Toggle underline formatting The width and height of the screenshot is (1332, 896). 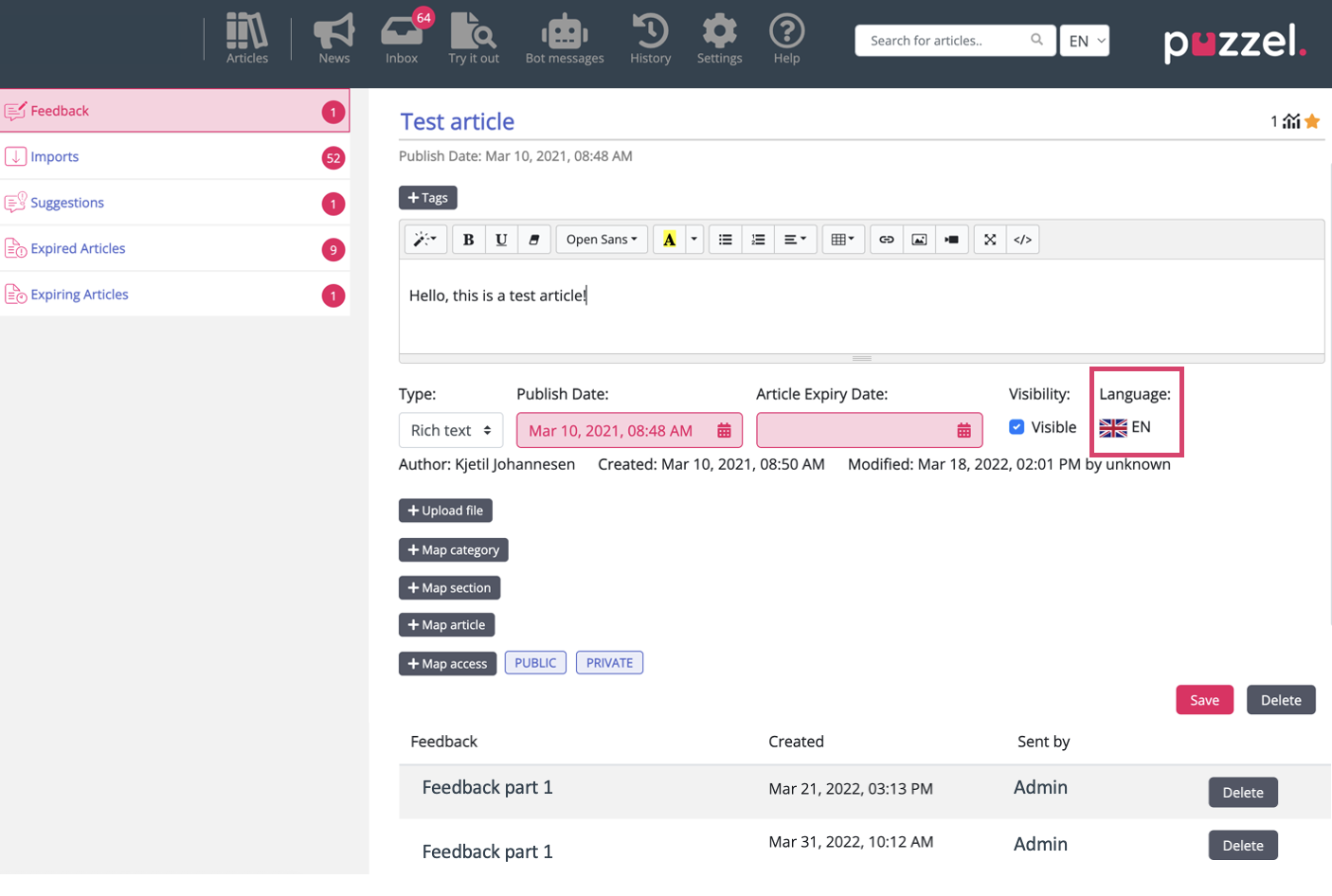(501, 240)
